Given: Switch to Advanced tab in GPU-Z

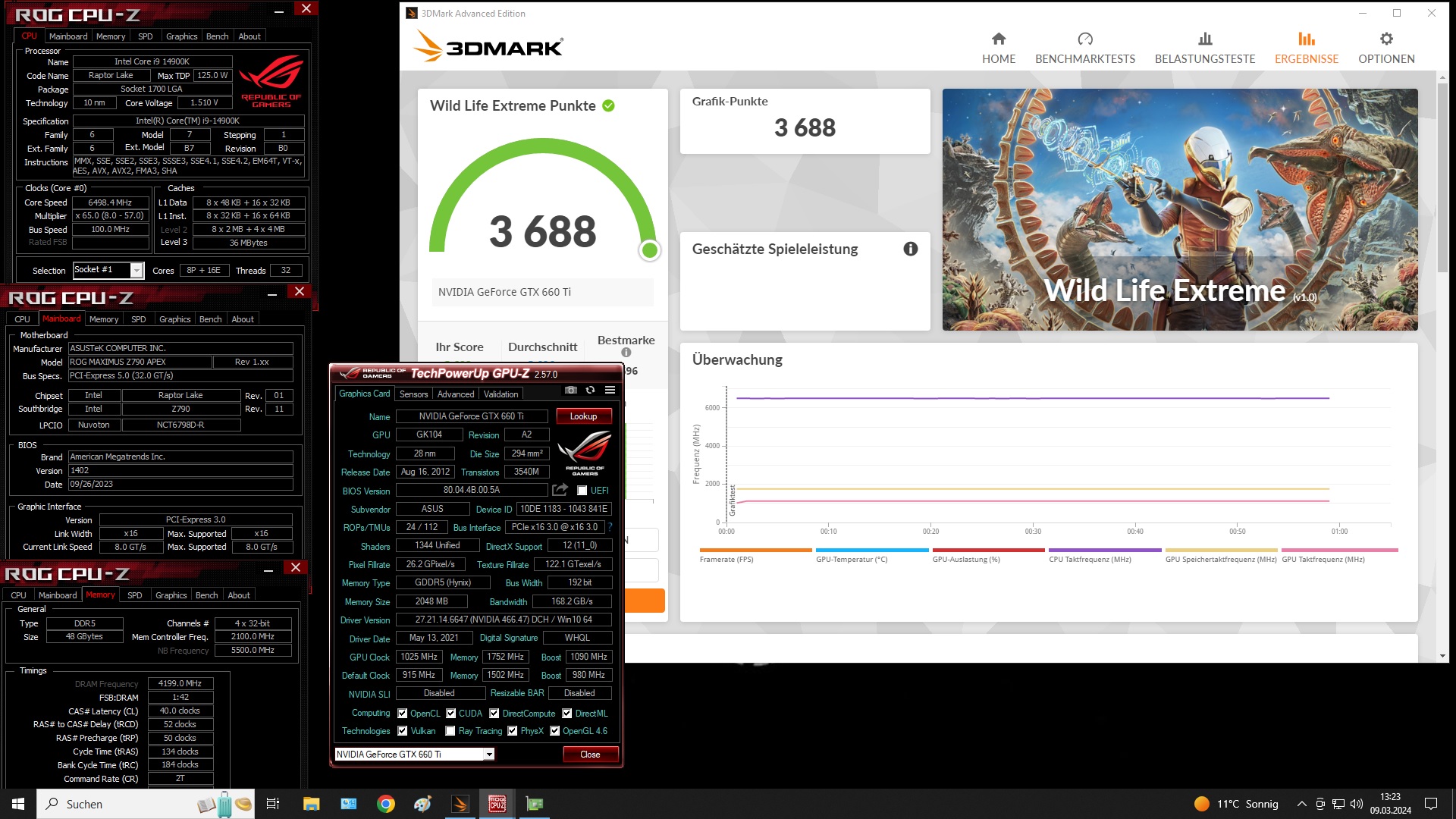Looking at the screenshot, I should click(x=456, y=394).
